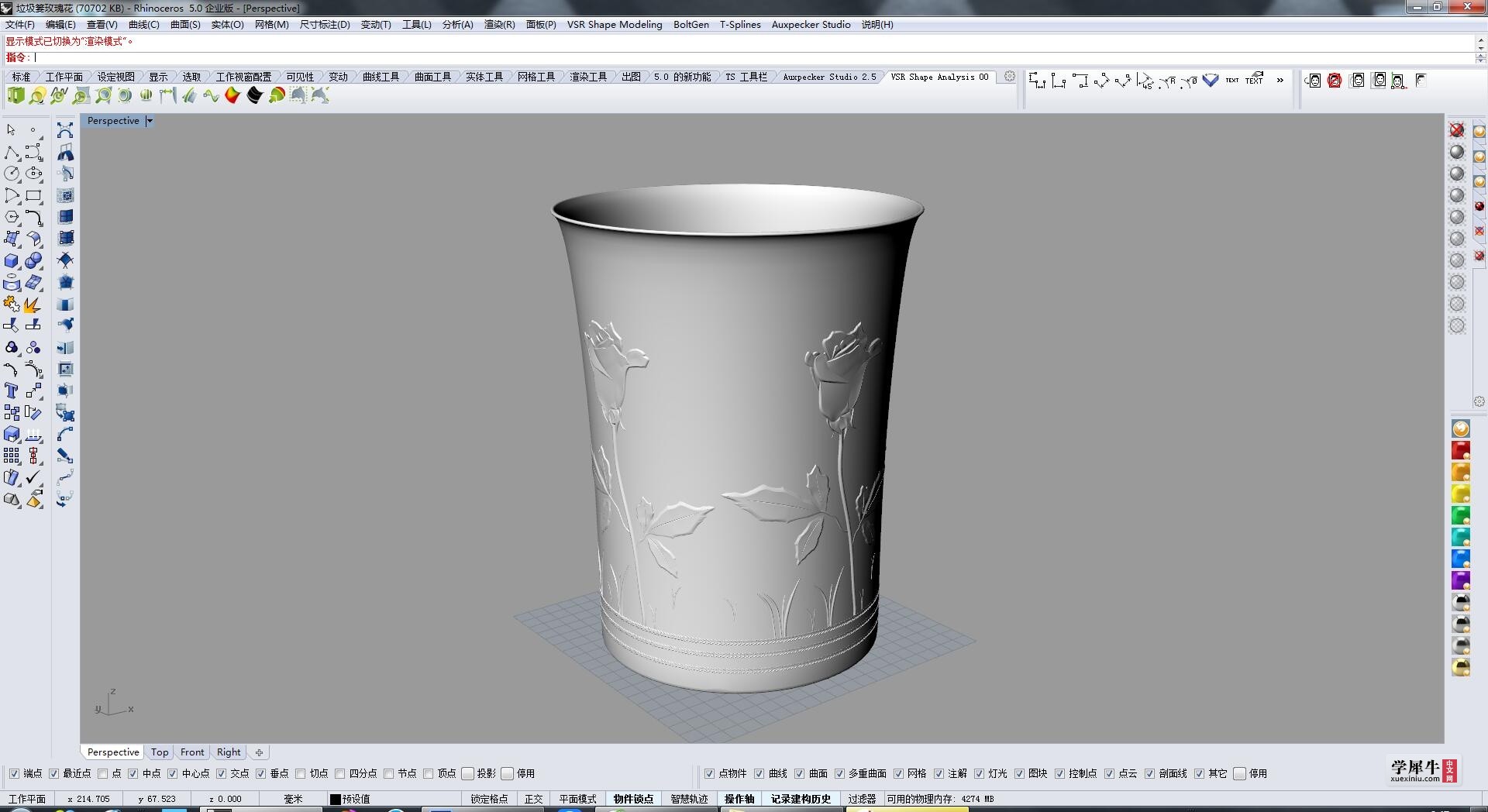1488x812 pixels.
Task: Select the polygon hexagon tool
Action: click(x=12, y=217)
